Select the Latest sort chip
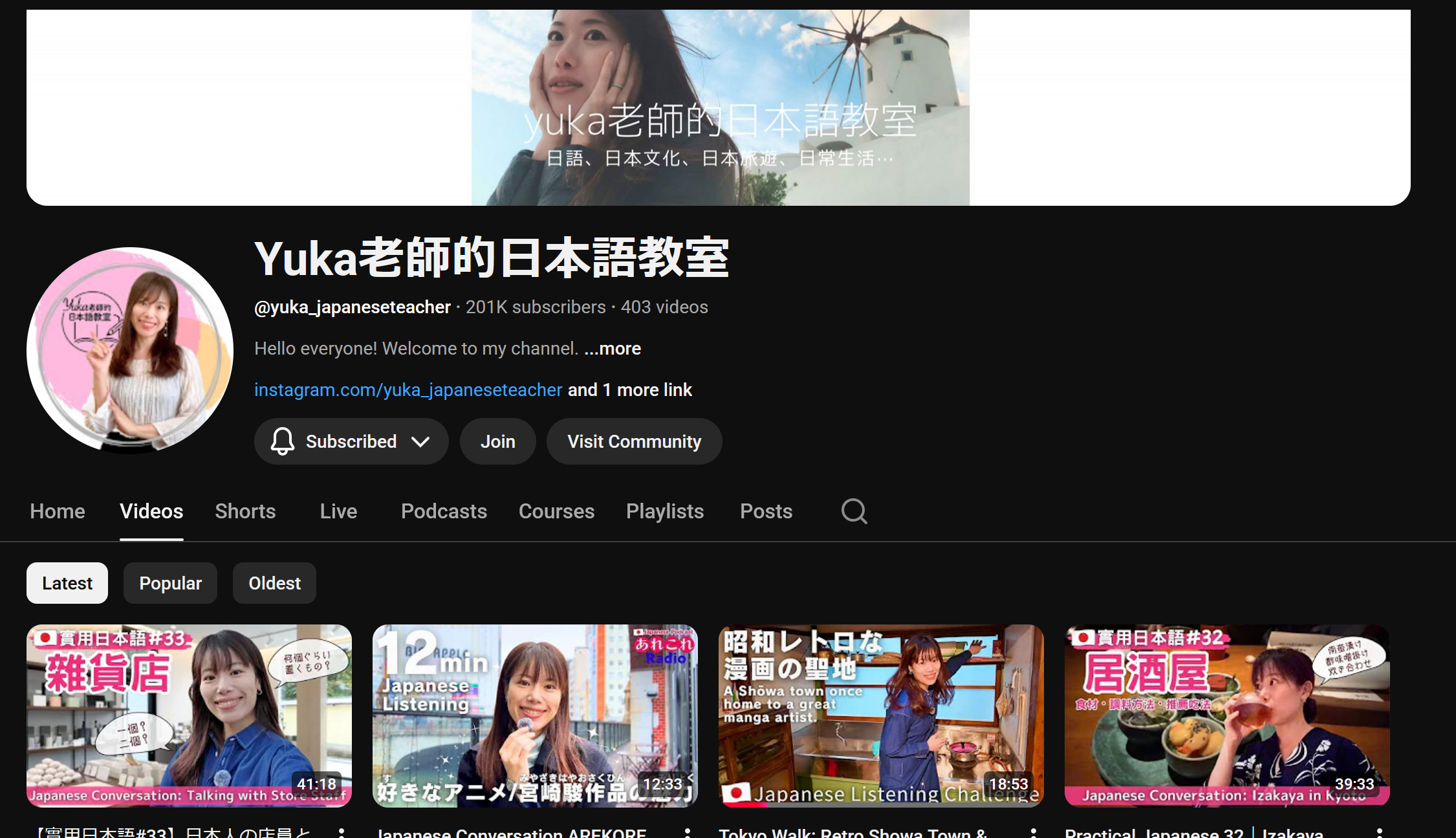The width and height of the screenshot is (1456, 838). [x=67, y=583]
